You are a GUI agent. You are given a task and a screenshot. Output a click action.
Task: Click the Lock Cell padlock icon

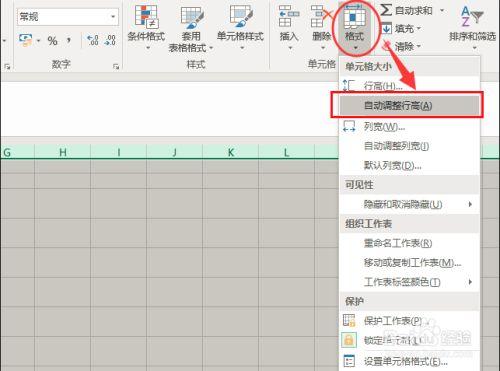349,340
